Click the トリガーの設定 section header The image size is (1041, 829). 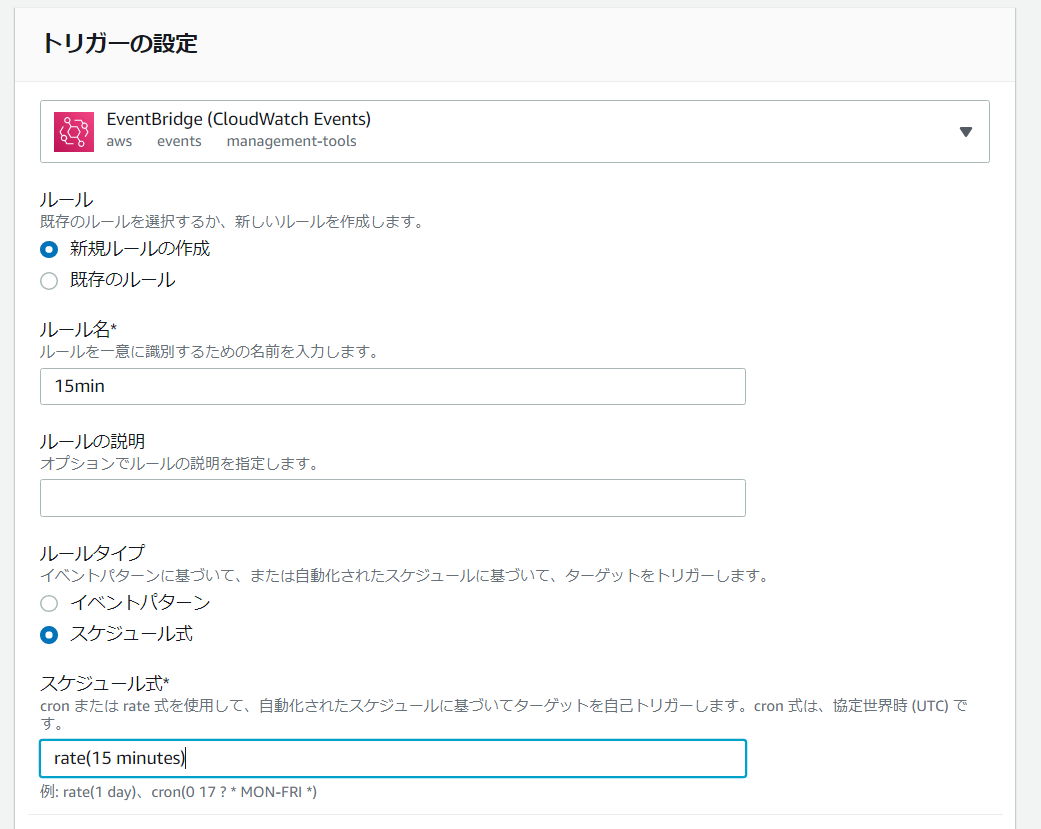pyautogui.click(x=90, y=44)
